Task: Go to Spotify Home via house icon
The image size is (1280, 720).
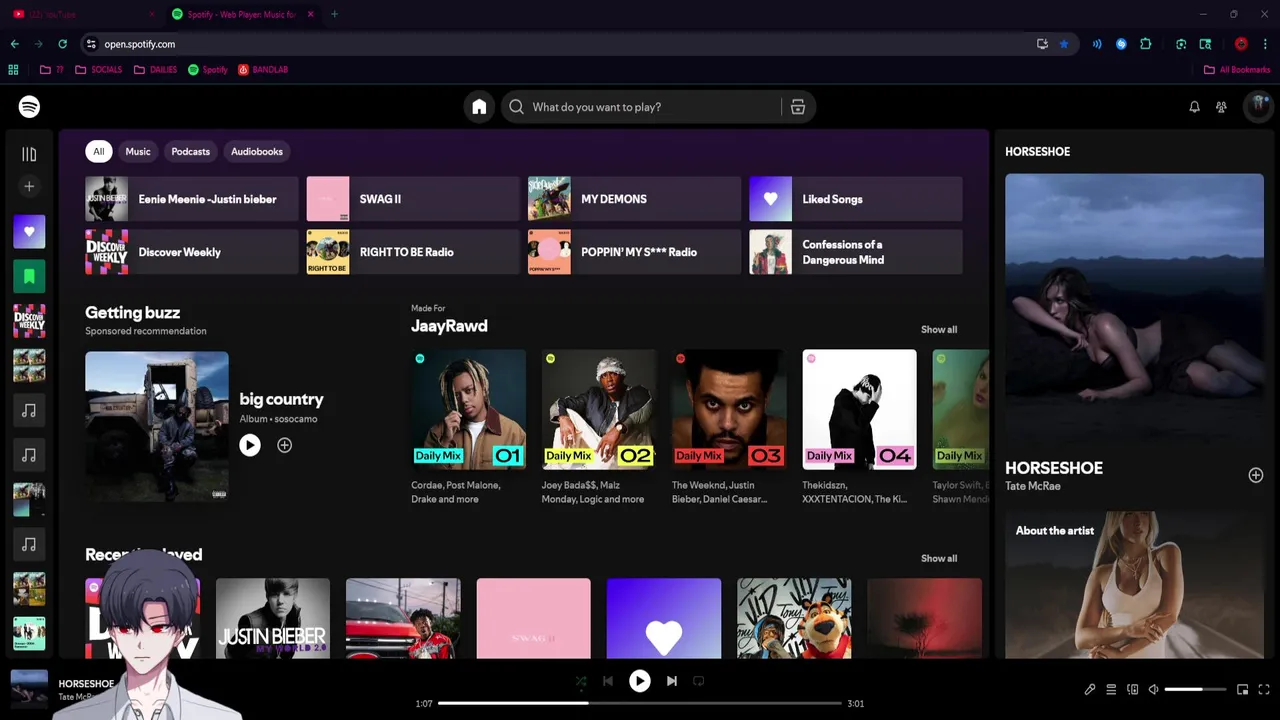Action: point(479,107)
